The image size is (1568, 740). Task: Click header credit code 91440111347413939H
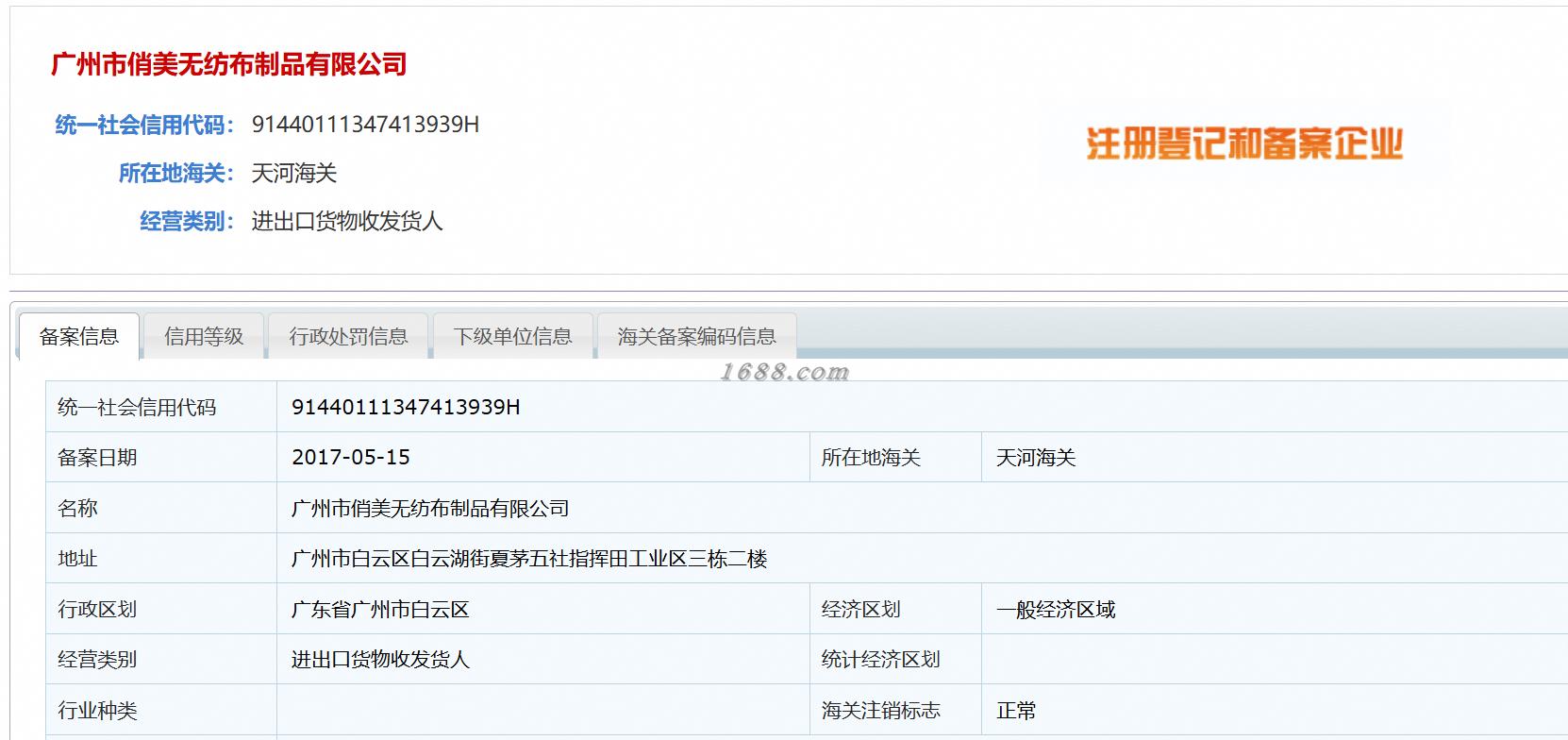pyautogui.click(x=365, y=125)
